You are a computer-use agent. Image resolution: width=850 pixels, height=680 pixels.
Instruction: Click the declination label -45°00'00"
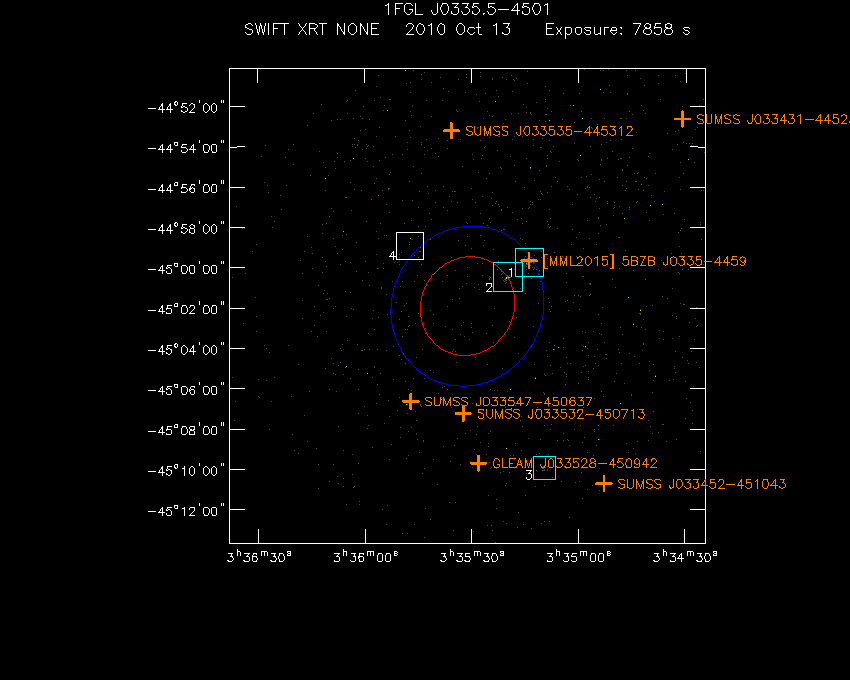pos(186,269)
